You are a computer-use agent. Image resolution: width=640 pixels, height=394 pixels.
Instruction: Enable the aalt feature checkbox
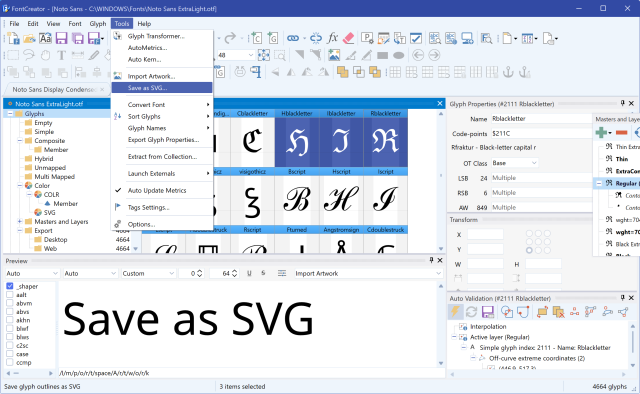click(10, 295)
